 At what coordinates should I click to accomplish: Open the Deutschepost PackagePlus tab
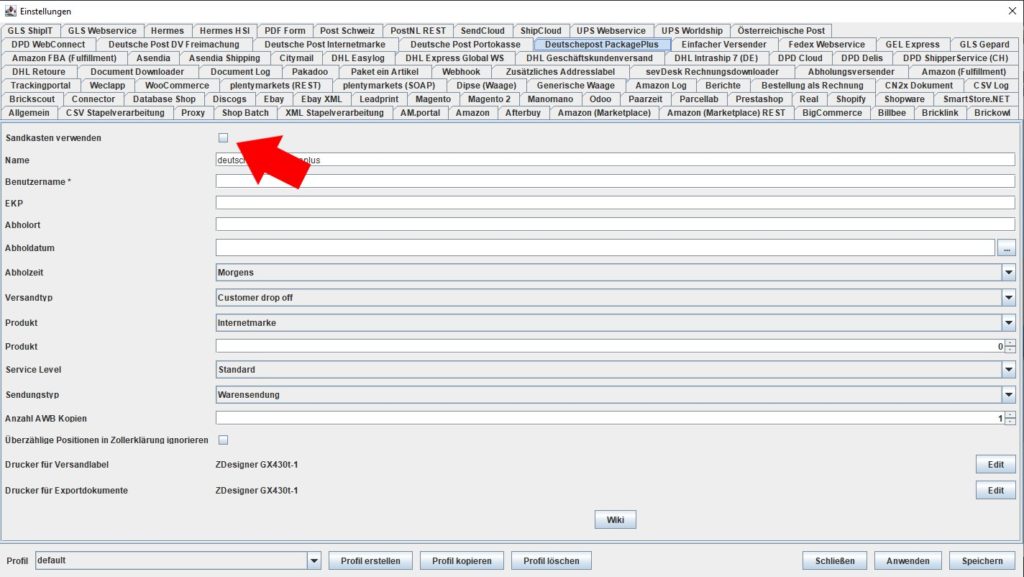click(x=601, y=44)
